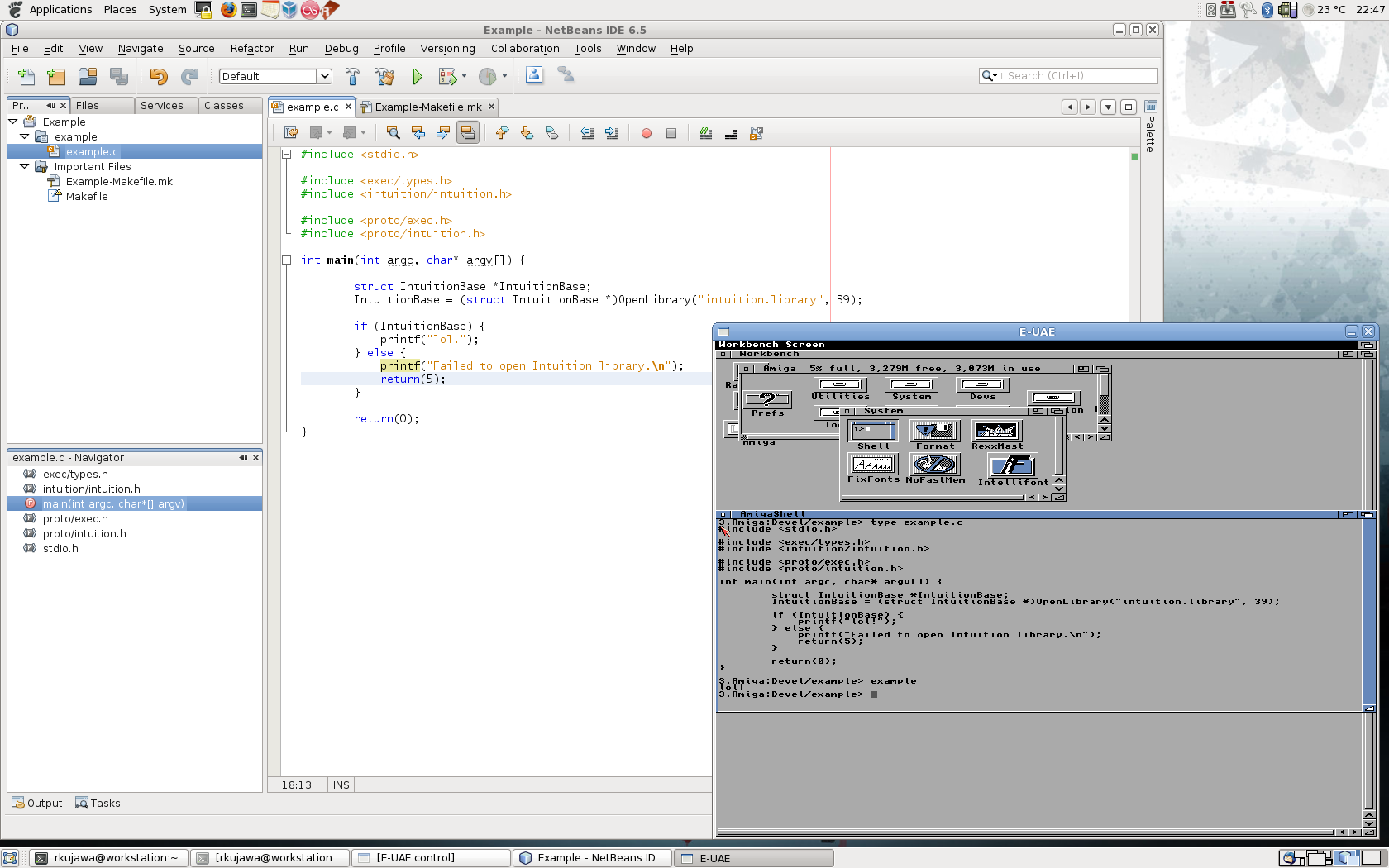Screen dimensions: 1389x868
Task: Click the Undo arrow icon
Action: tap(159, 76)
